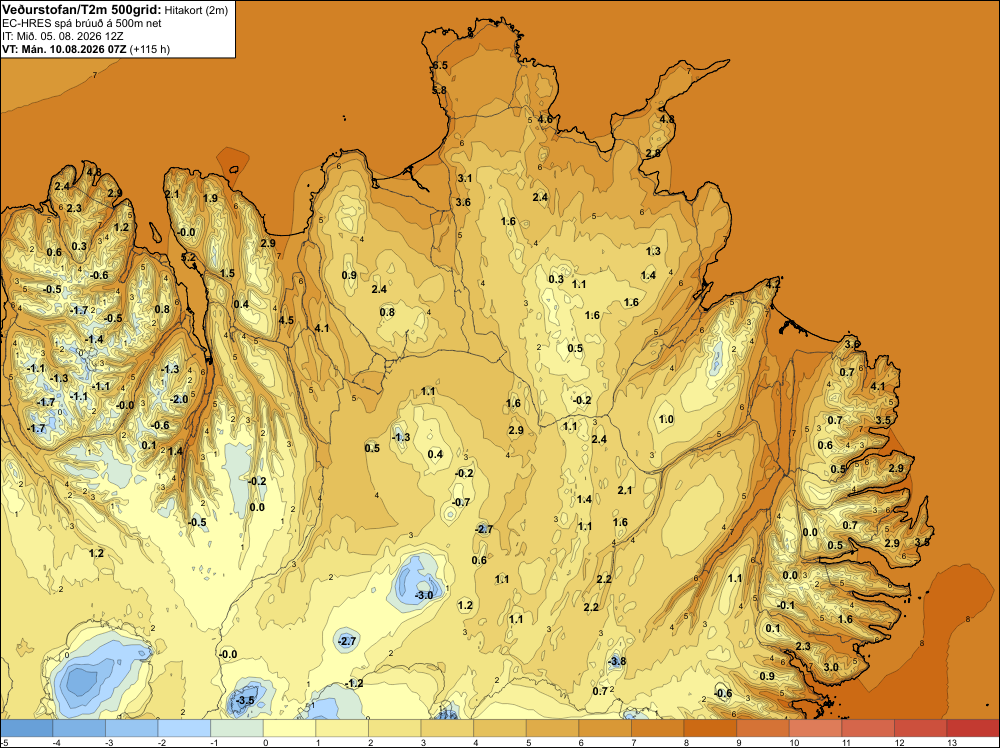The width and height of the screenshot is (1000, 748).
Task: Select the temperature value "4.5"
Action: pos(286,320)
